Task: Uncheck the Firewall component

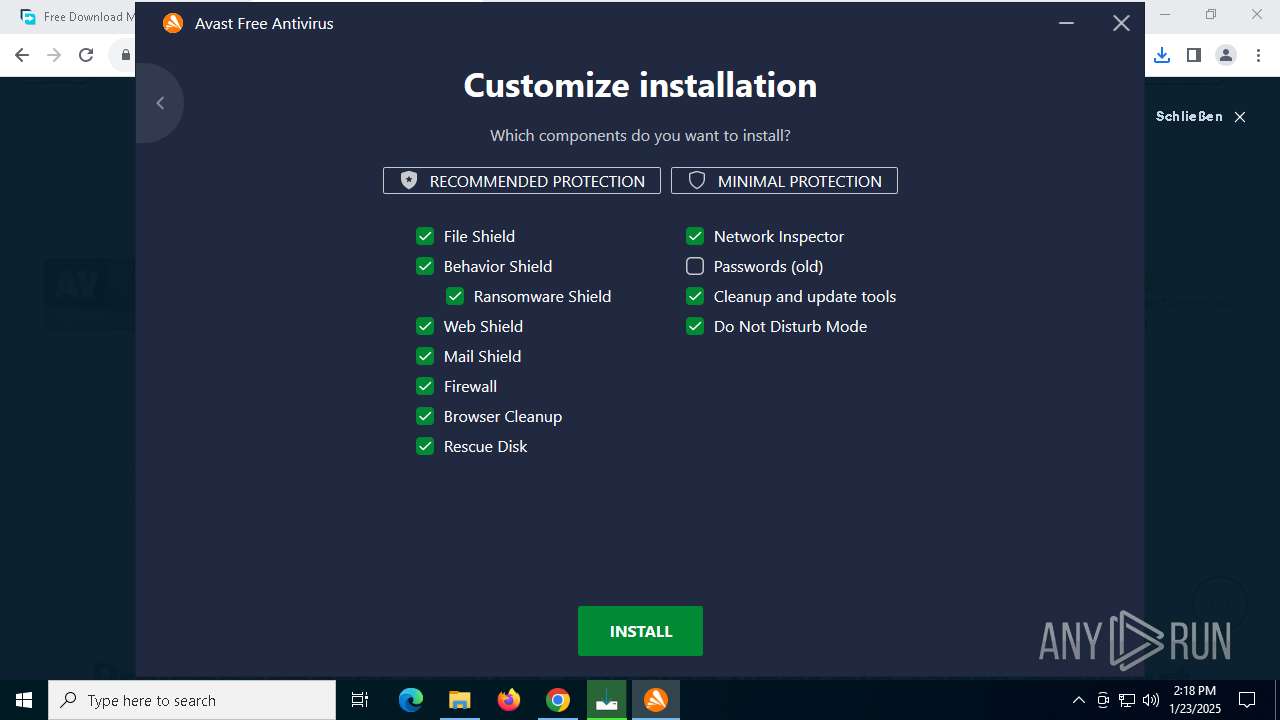Action: coord(425,386)
